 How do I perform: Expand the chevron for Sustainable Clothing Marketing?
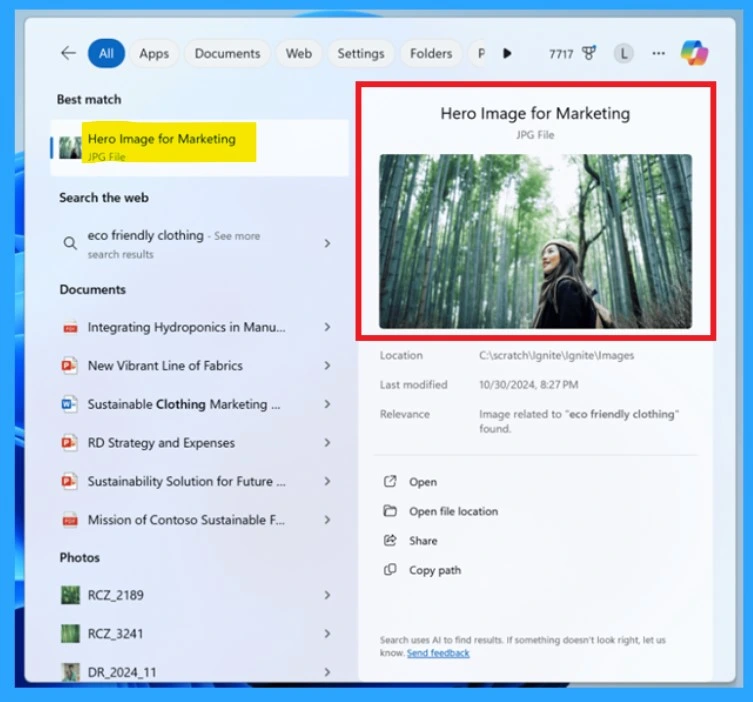[x=328, y=404]
